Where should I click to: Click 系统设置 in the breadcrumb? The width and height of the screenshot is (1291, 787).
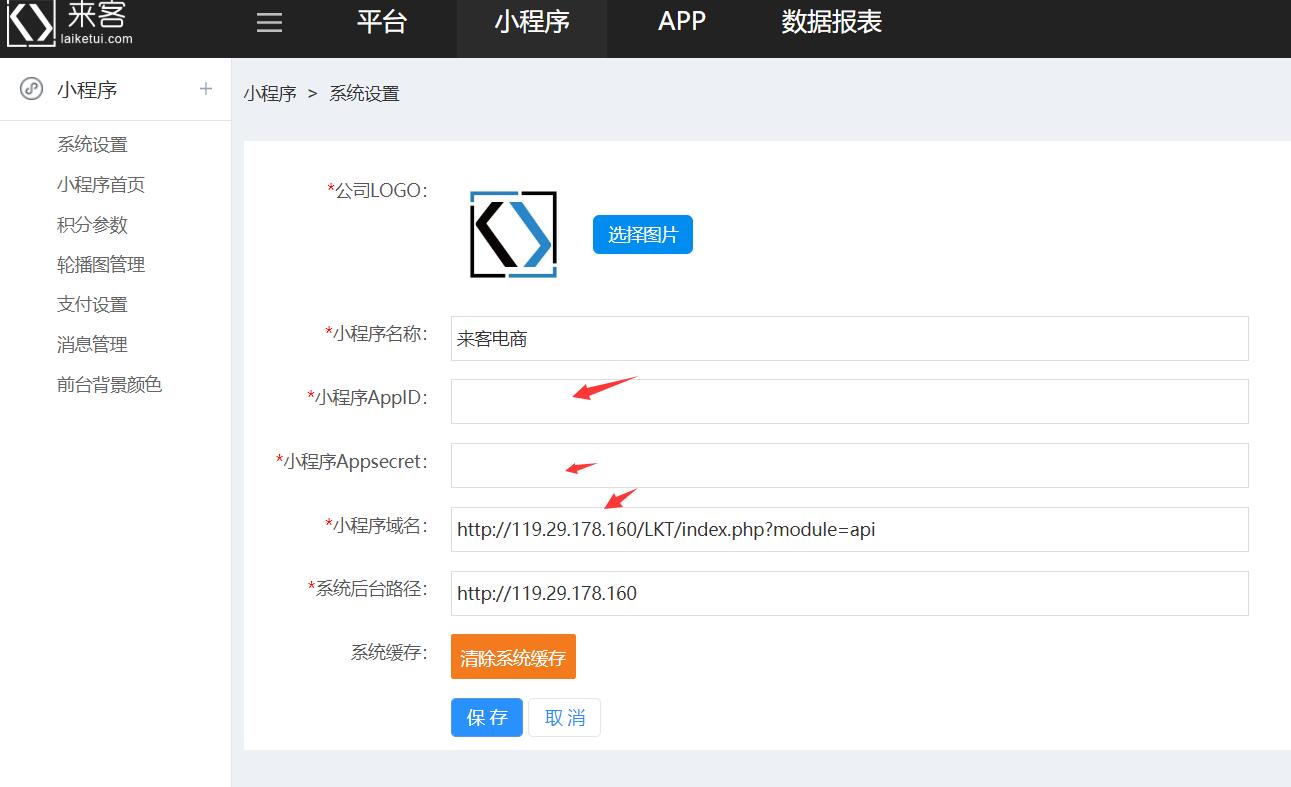pyautogui.click(x=364, y=94)
